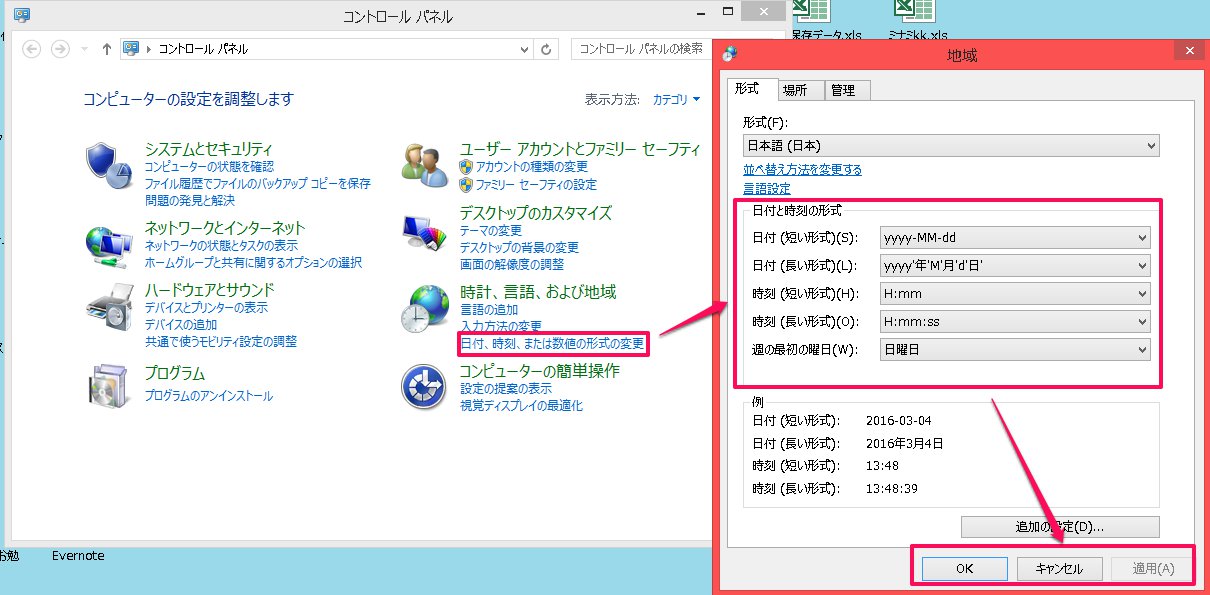
Task: Click the OK button in the Region dialog
Action: point(964,568)
